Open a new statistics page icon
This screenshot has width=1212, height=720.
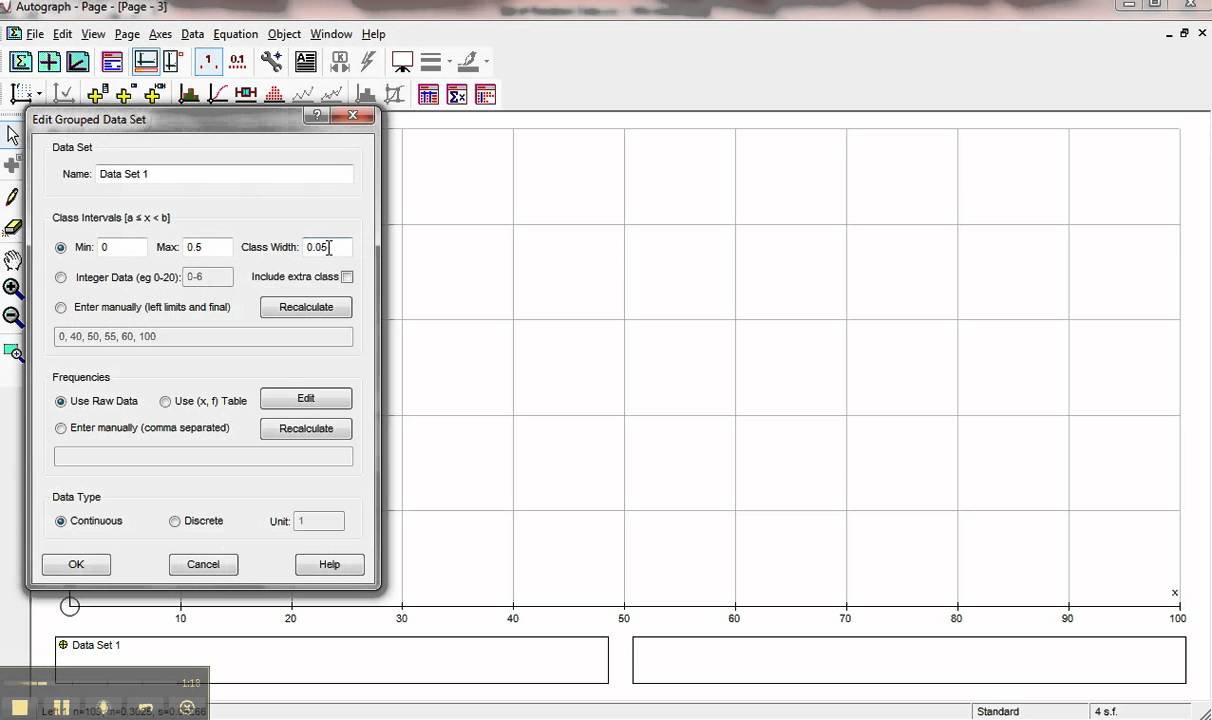click(x=20, y=62)
